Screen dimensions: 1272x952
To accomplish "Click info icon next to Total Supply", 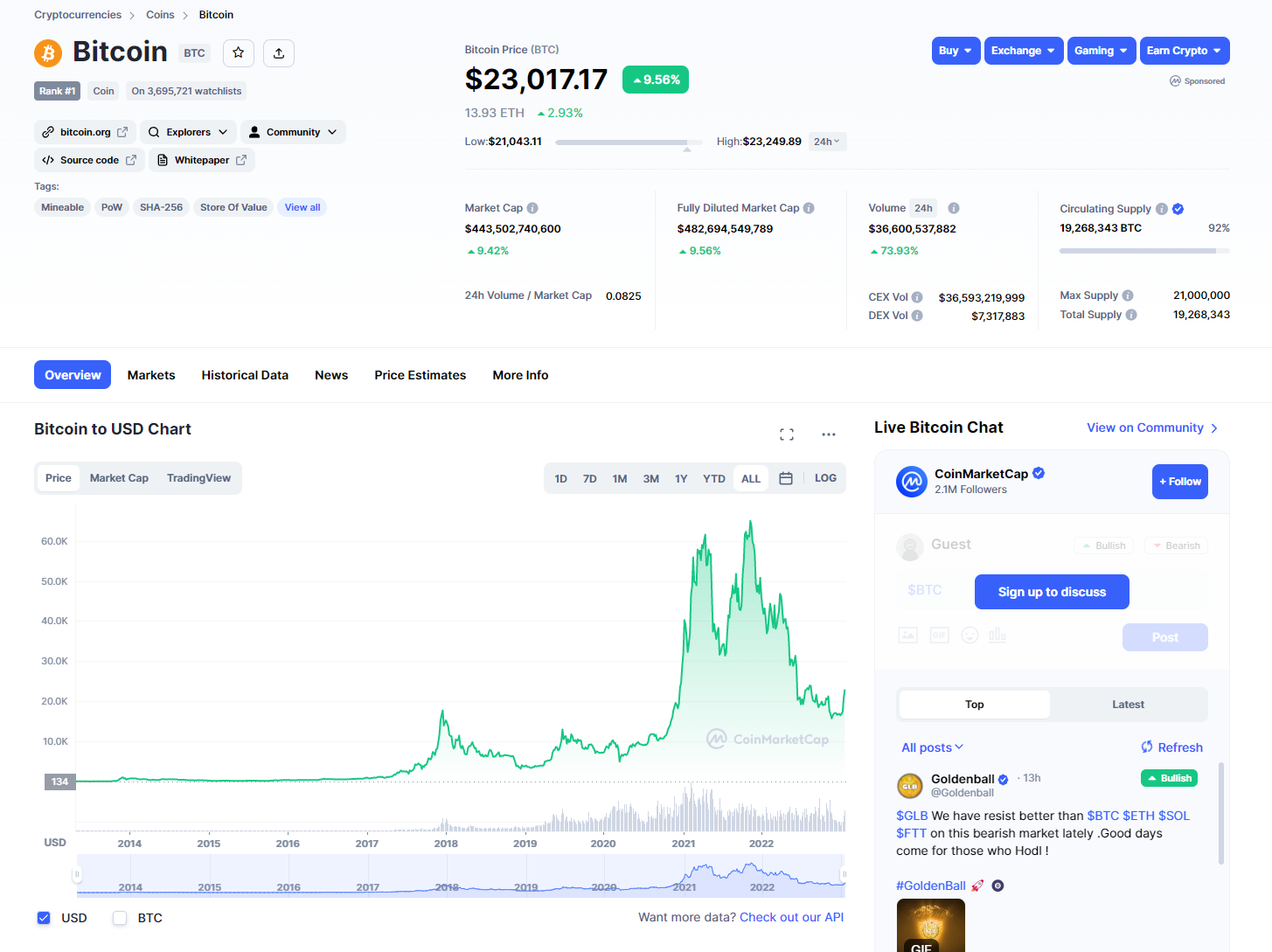I will pos(1131,315).
